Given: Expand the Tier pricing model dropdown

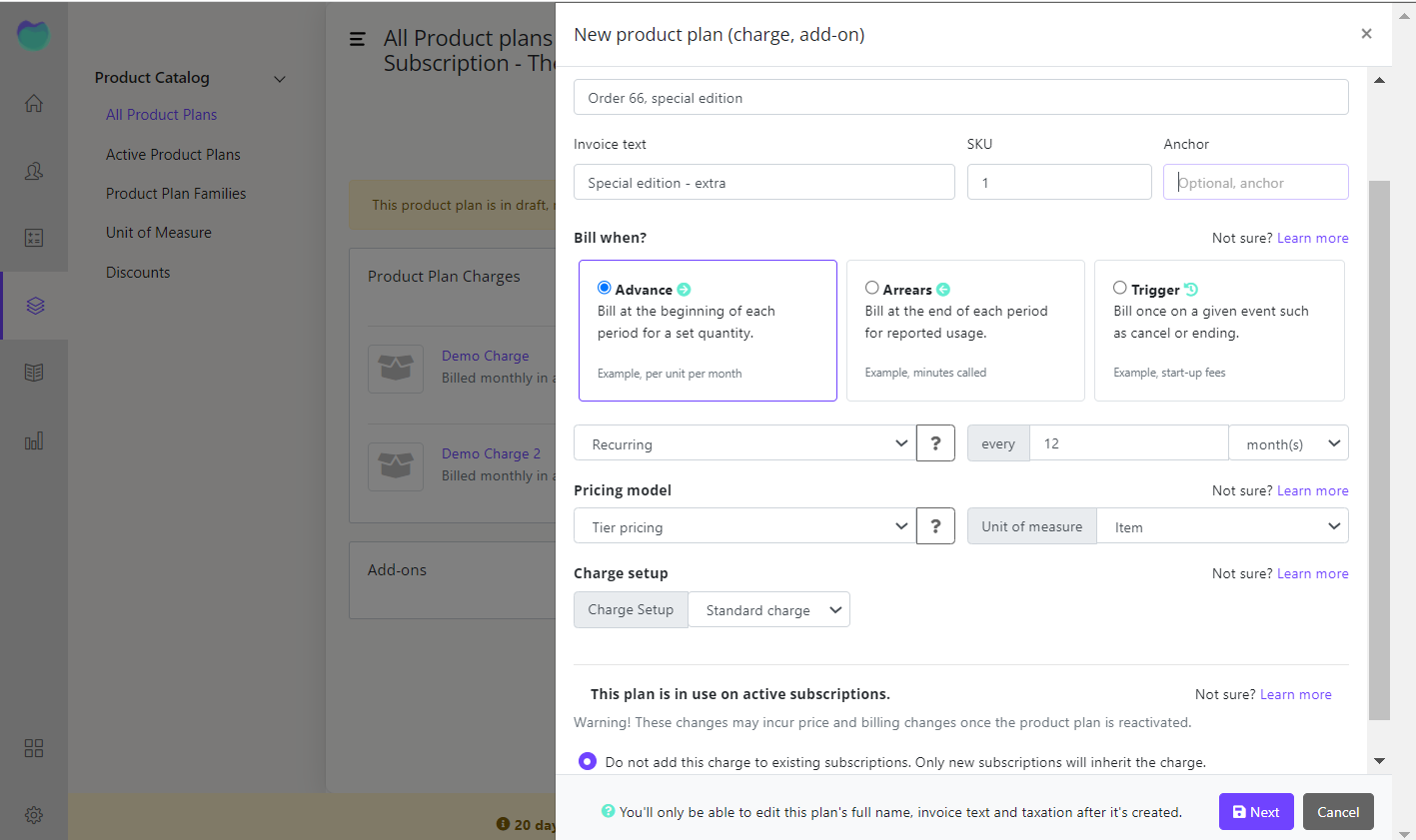Looking at the screenshot, I should click(x=744, y=526).
